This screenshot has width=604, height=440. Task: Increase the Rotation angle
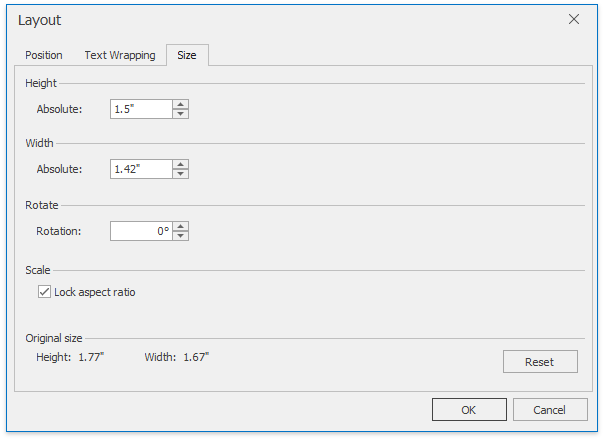click(180, 226)
